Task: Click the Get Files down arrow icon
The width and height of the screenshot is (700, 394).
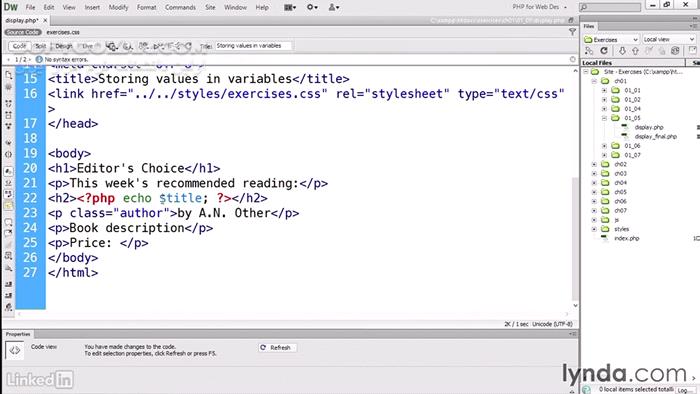Action: (622, 51)
